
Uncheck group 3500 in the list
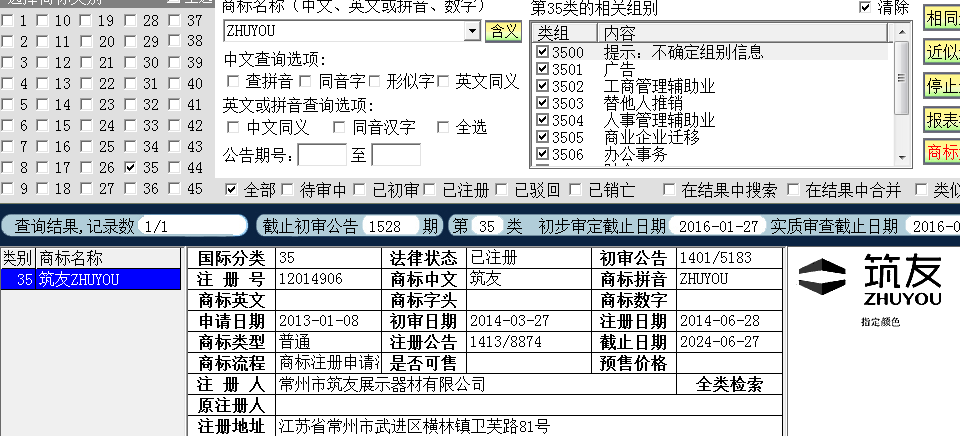point(542,51)
